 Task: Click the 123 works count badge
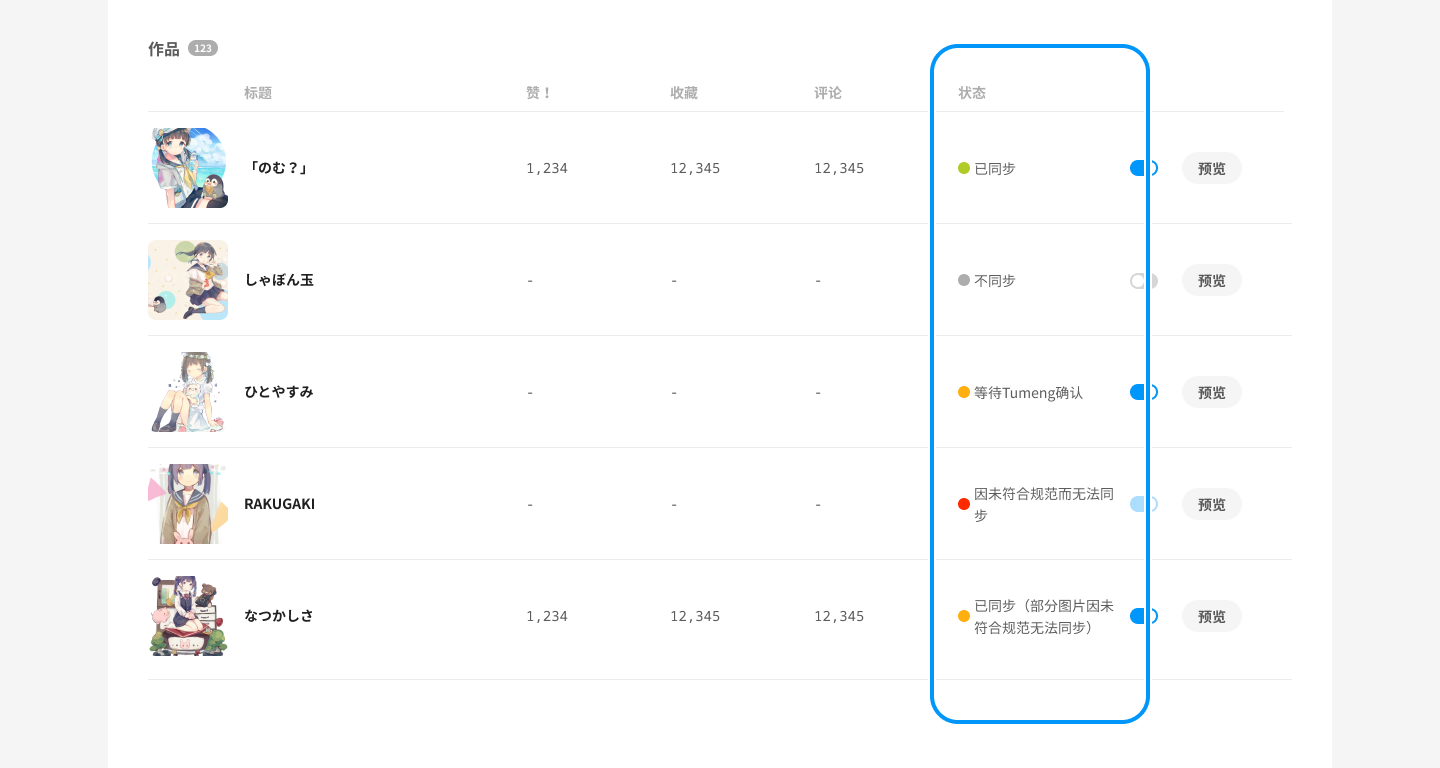click(x=203, y=48)
